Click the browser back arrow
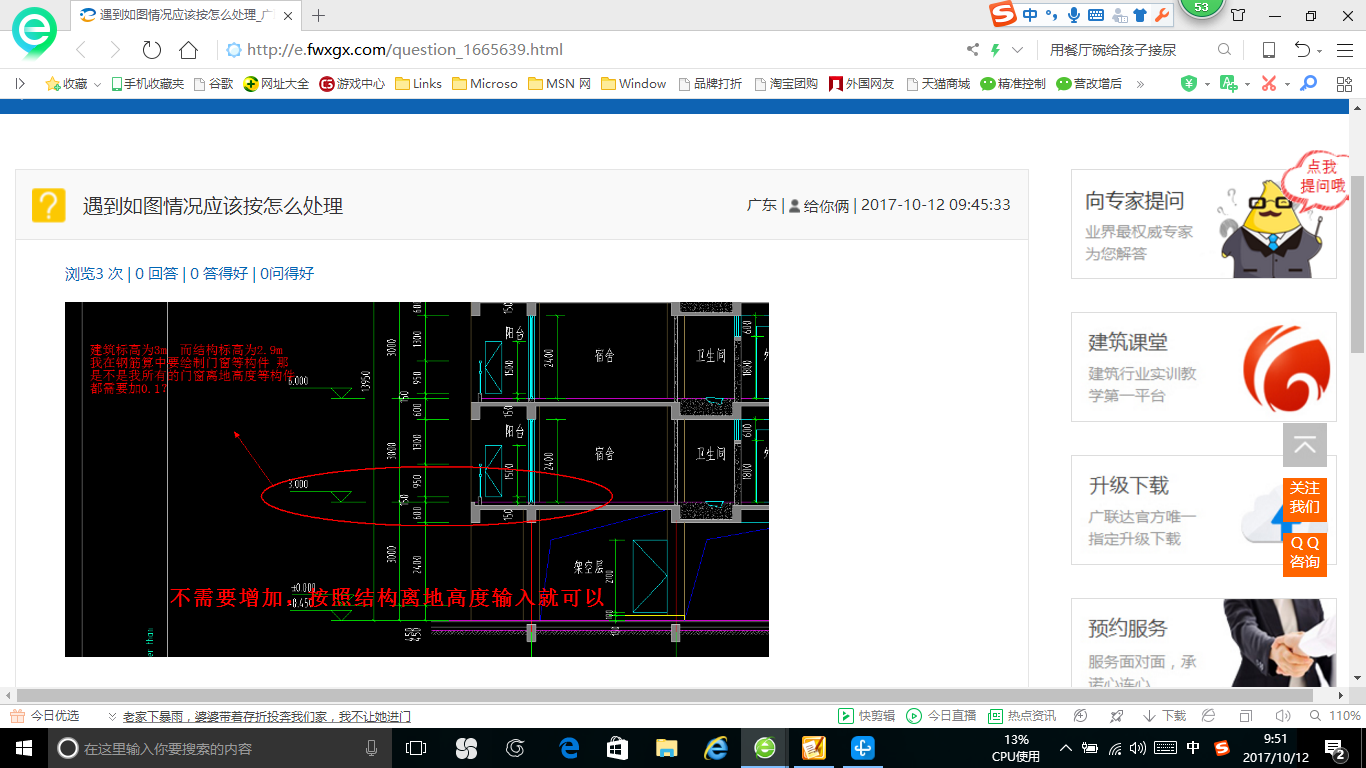 (x=81, y=50)
